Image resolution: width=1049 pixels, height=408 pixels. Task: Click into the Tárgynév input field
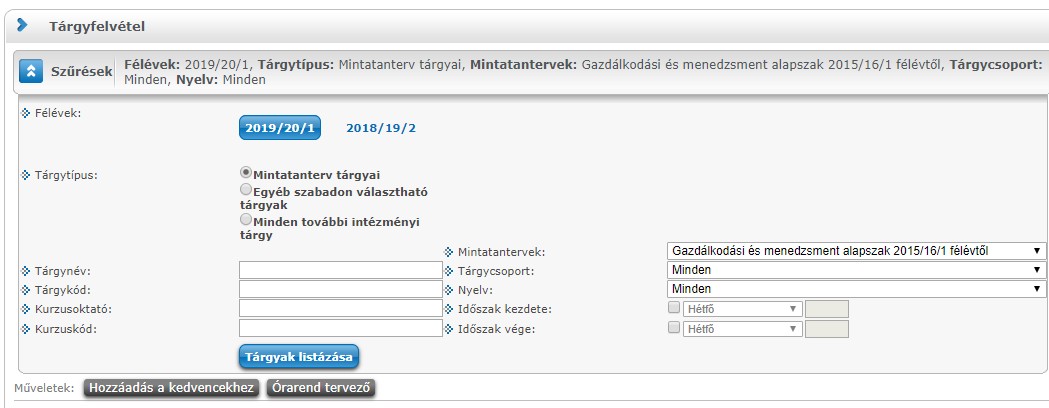click(340, 270)
